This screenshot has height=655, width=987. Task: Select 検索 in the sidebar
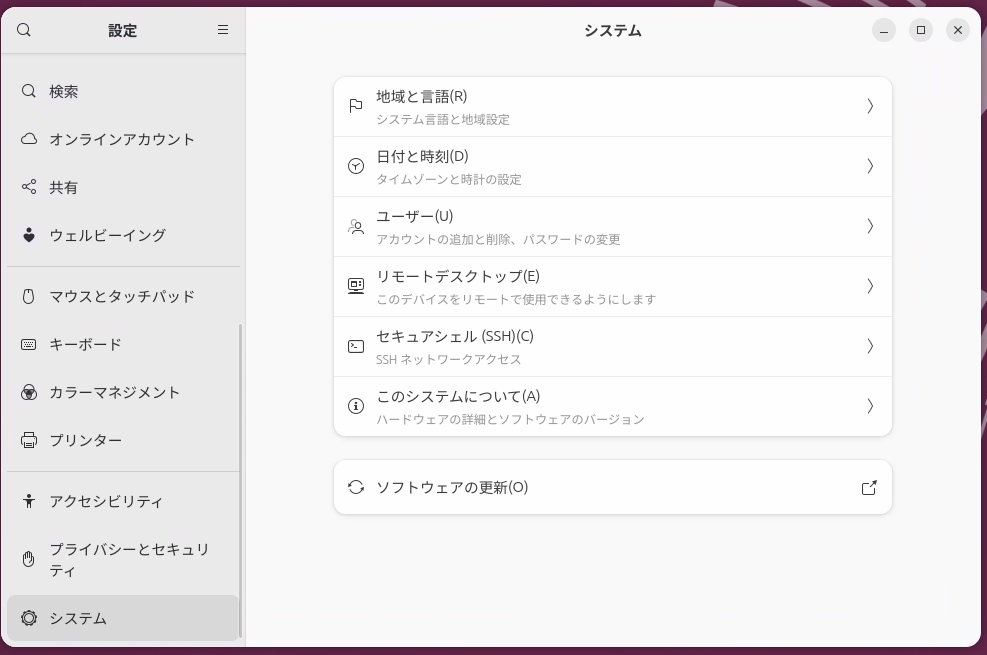click(123, 91)
